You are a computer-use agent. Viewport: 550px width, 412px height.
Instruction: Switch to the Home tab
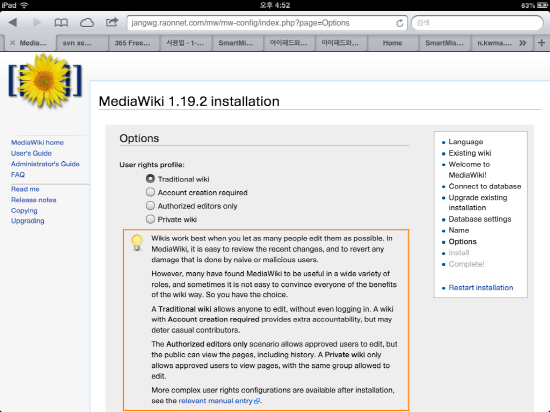coord(392,43)
